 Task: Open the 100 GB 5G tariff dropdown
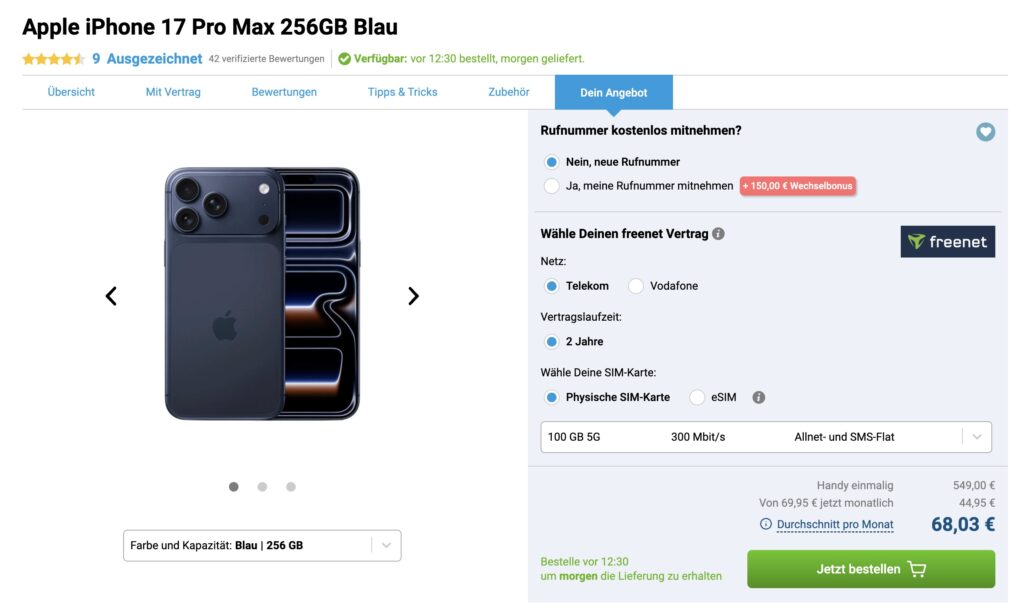pos(765,437)
